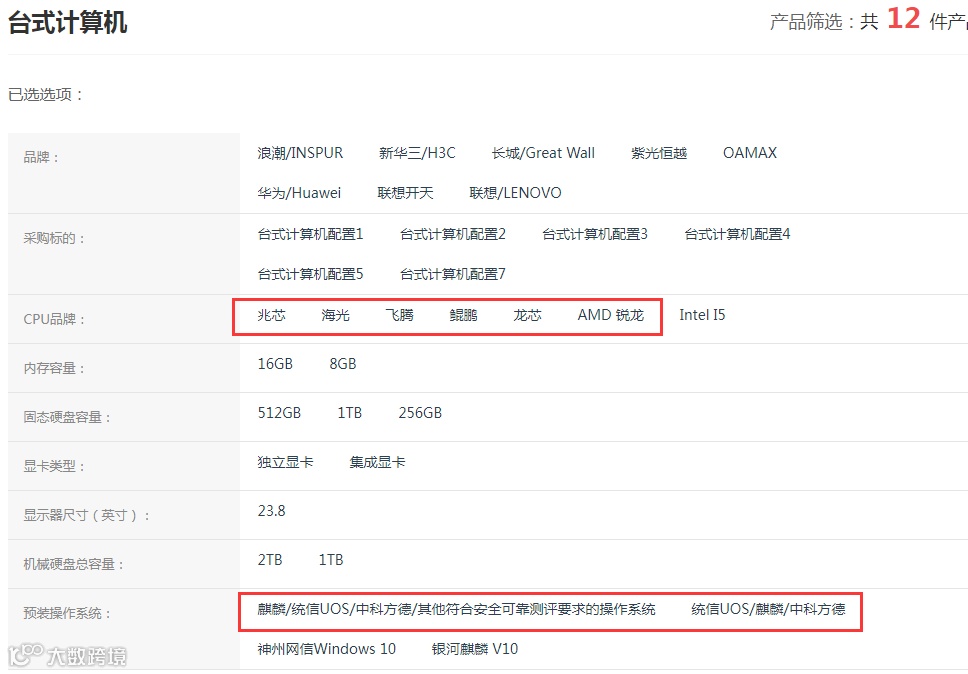Viewport: 968px width, 674px height.
Task: Choose 台式计算机配置3 option
Action: [x=595, y=235]
